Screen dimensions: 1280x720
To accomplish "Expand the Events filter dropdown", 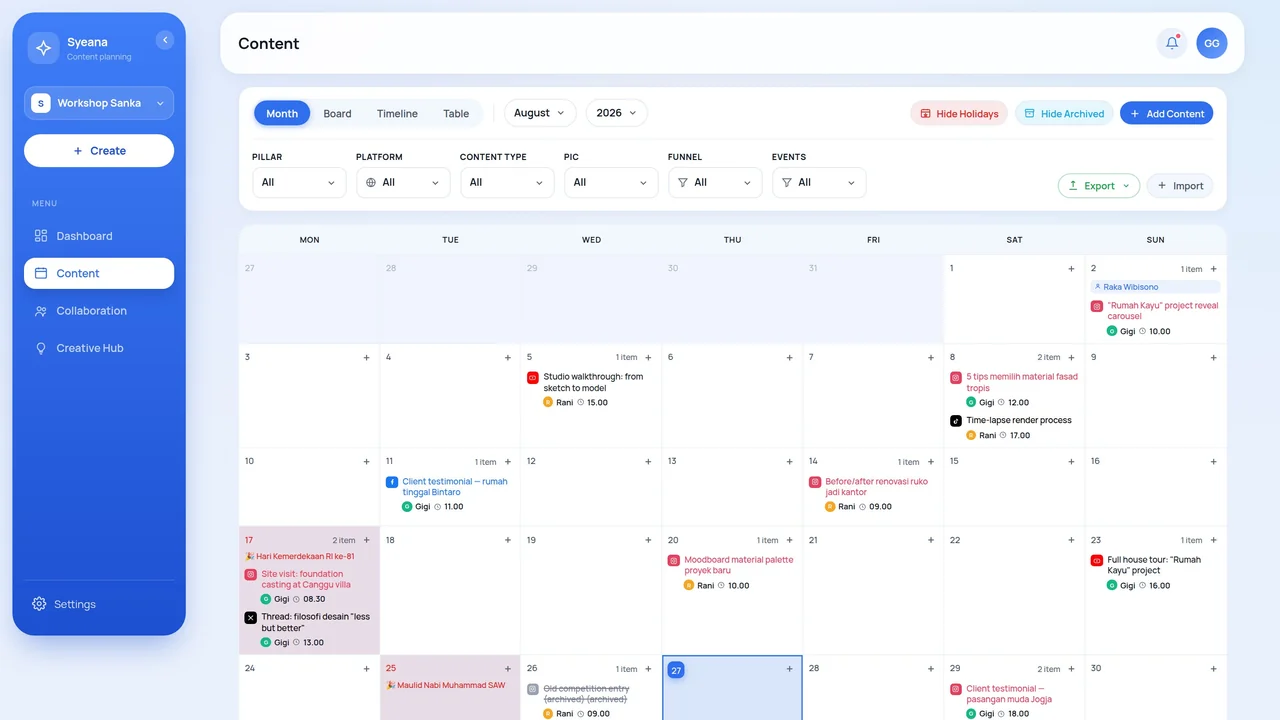I will [x=819, y=182].
